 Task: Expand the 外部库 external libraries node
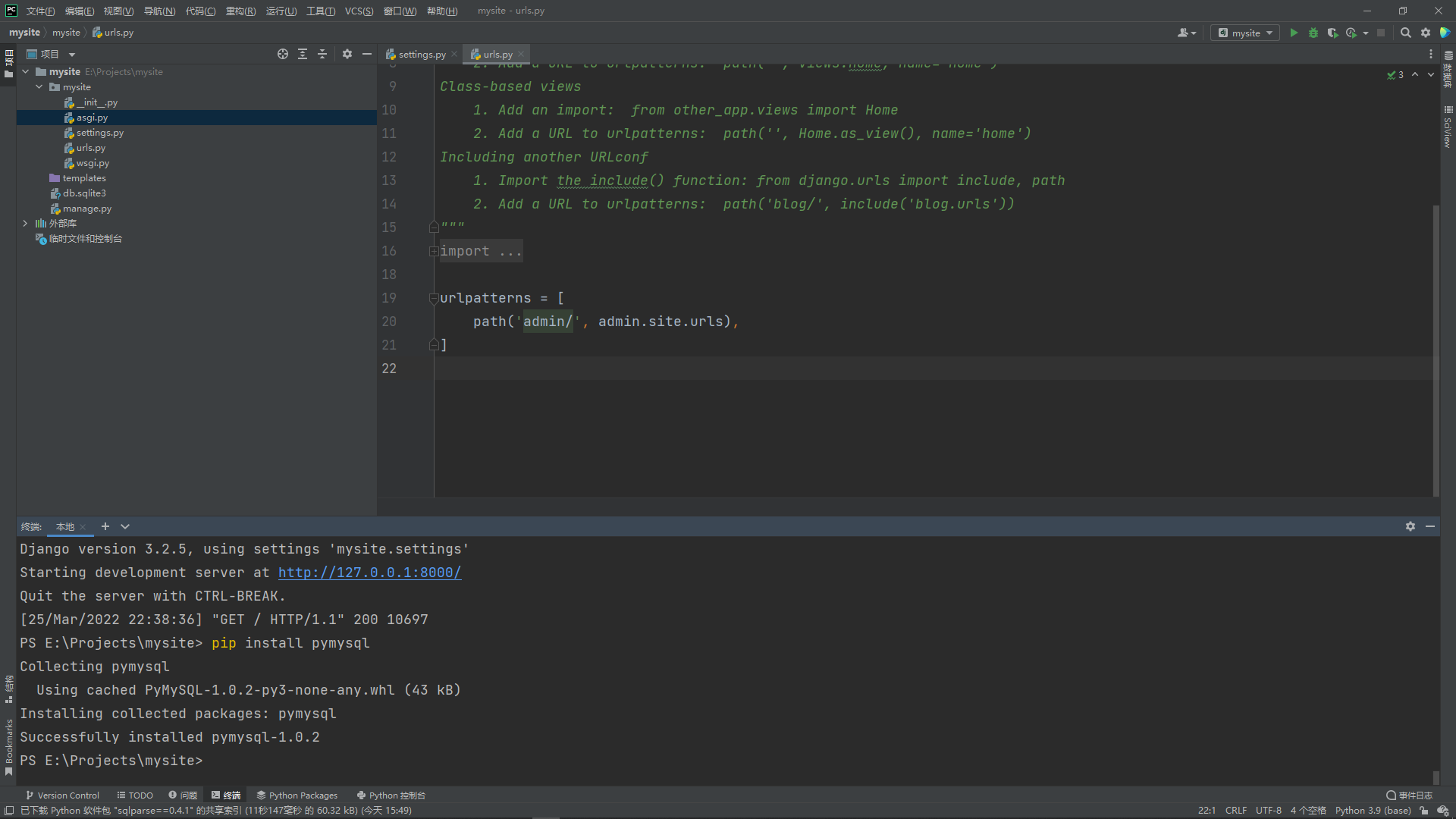coord(26,223)
